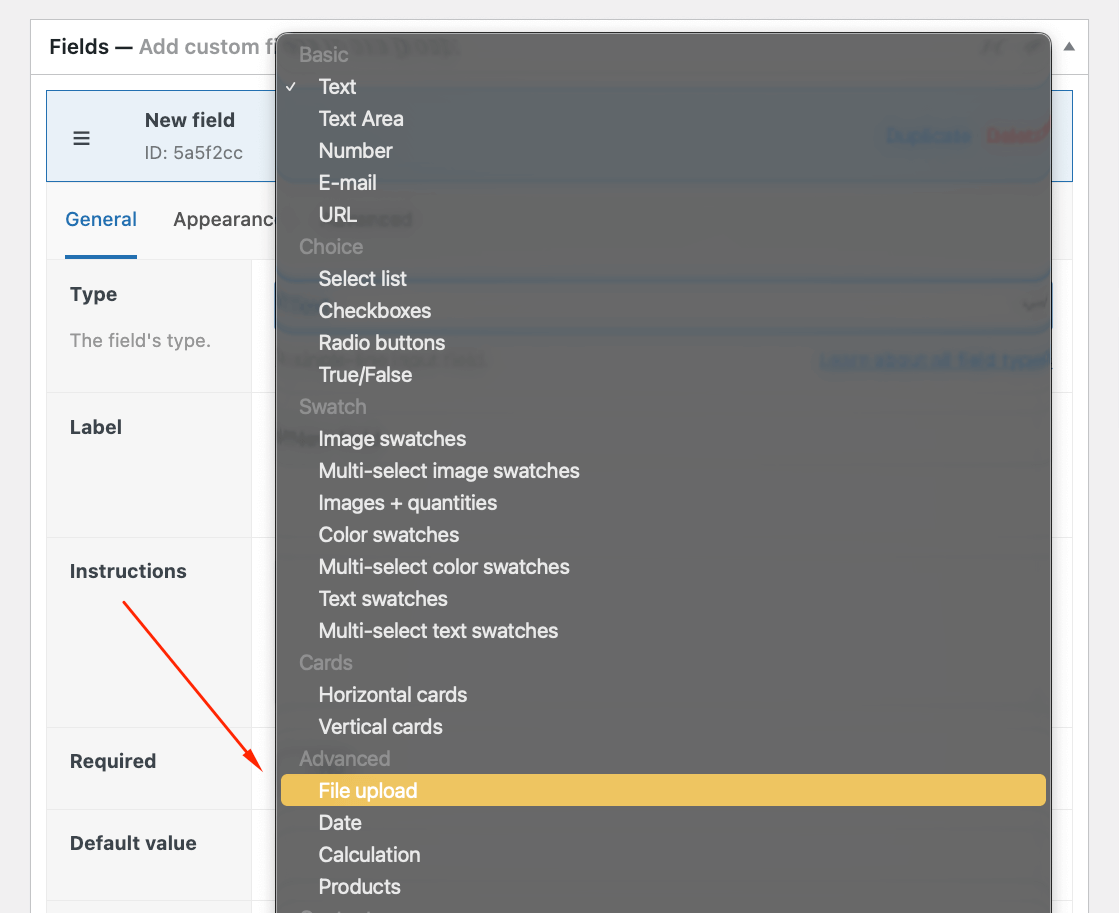Click the checkmark beside the Text option
The image size is (1119, 913).
point(291,87)
